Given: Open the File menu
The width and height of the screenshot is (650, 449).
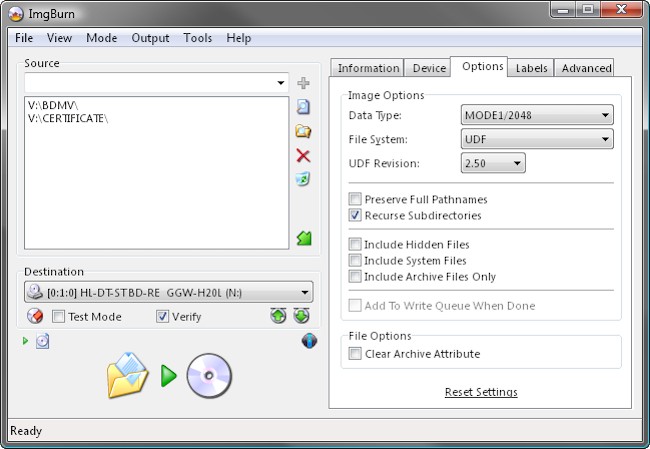Looking at the screenshot, I should coord(24,38).
